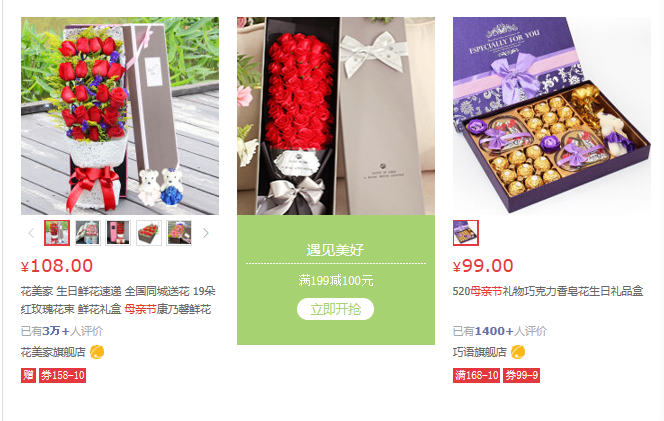Open the 花美家 rose bouquet product title
This screenshot has width=664, height=421.
[118, 300]
